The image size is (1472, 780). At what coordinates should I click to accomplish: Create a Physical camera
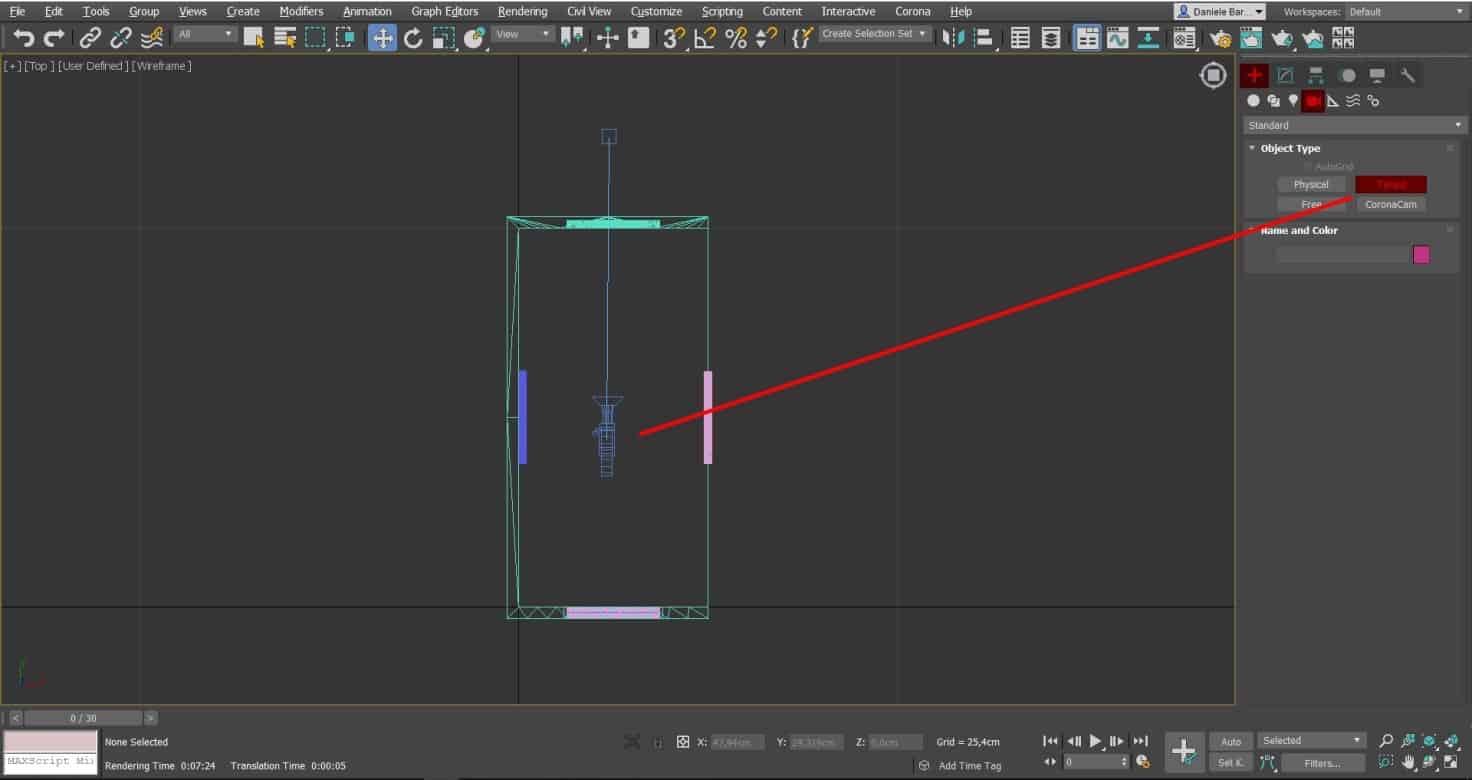tap(1311, 184)
